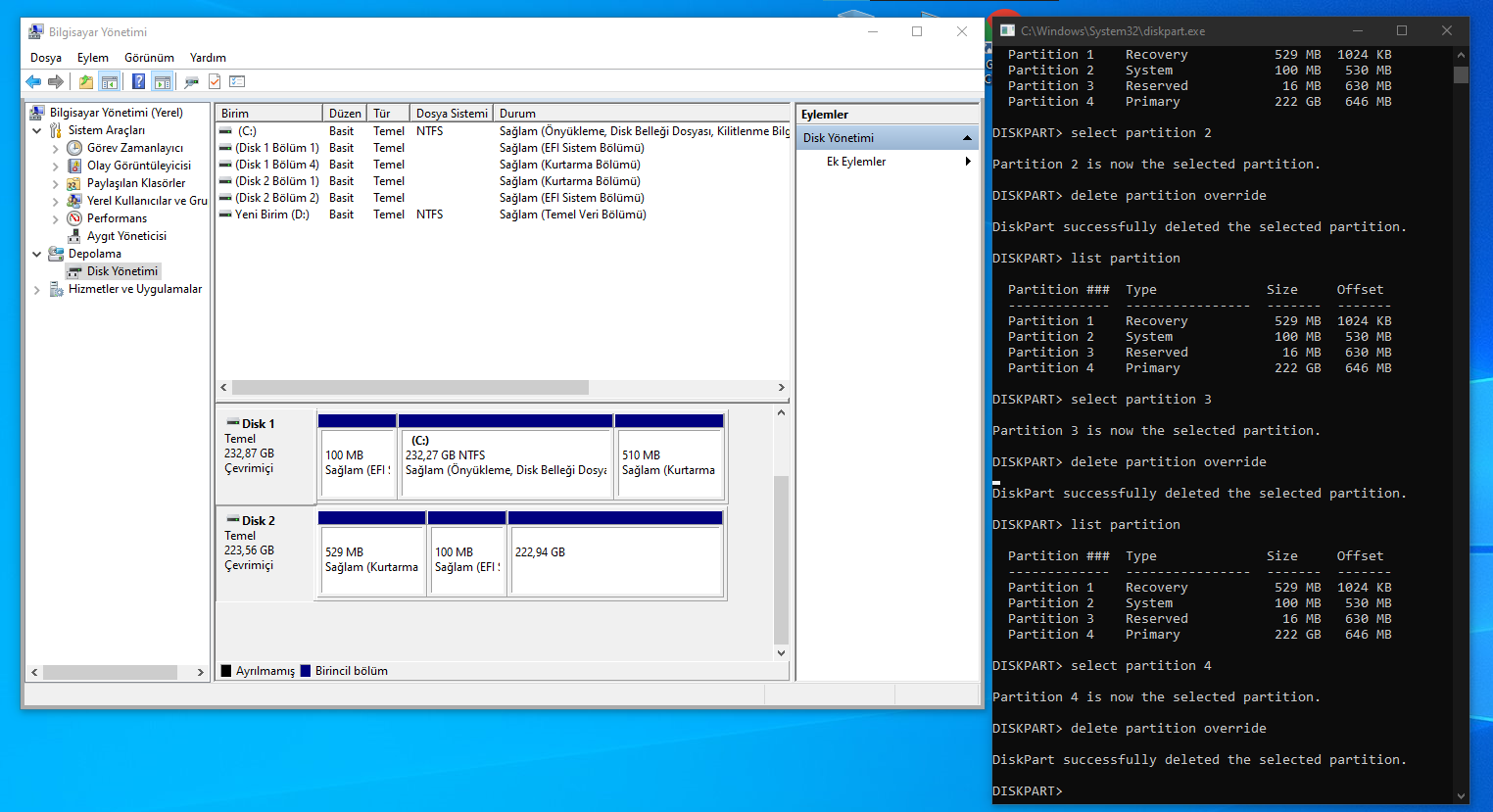This screenshot has width=1493, height=812.
Task: Select the 100 MB EFI partition on Disk 1
Action: coord(358,456)
